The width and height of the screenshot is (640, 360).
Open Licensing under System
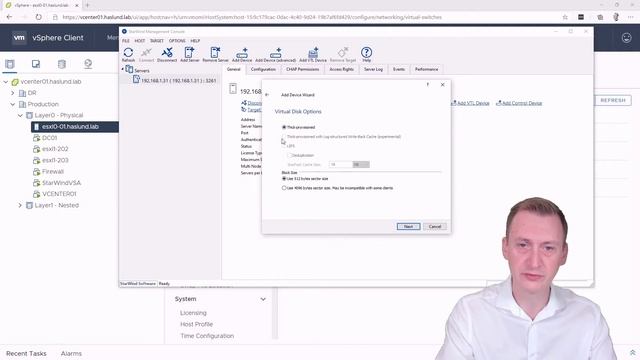click(193, 313)
